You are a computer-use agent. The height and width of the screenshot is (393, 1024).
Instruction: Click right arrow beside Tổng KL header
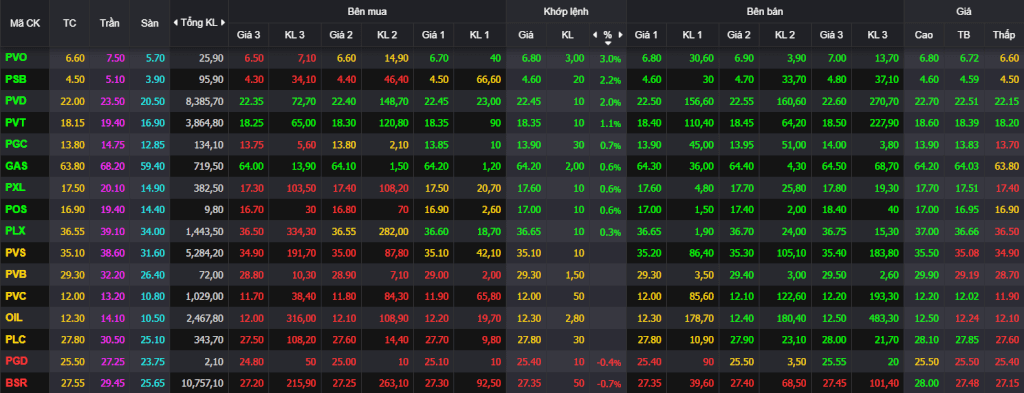pos(223,23)
